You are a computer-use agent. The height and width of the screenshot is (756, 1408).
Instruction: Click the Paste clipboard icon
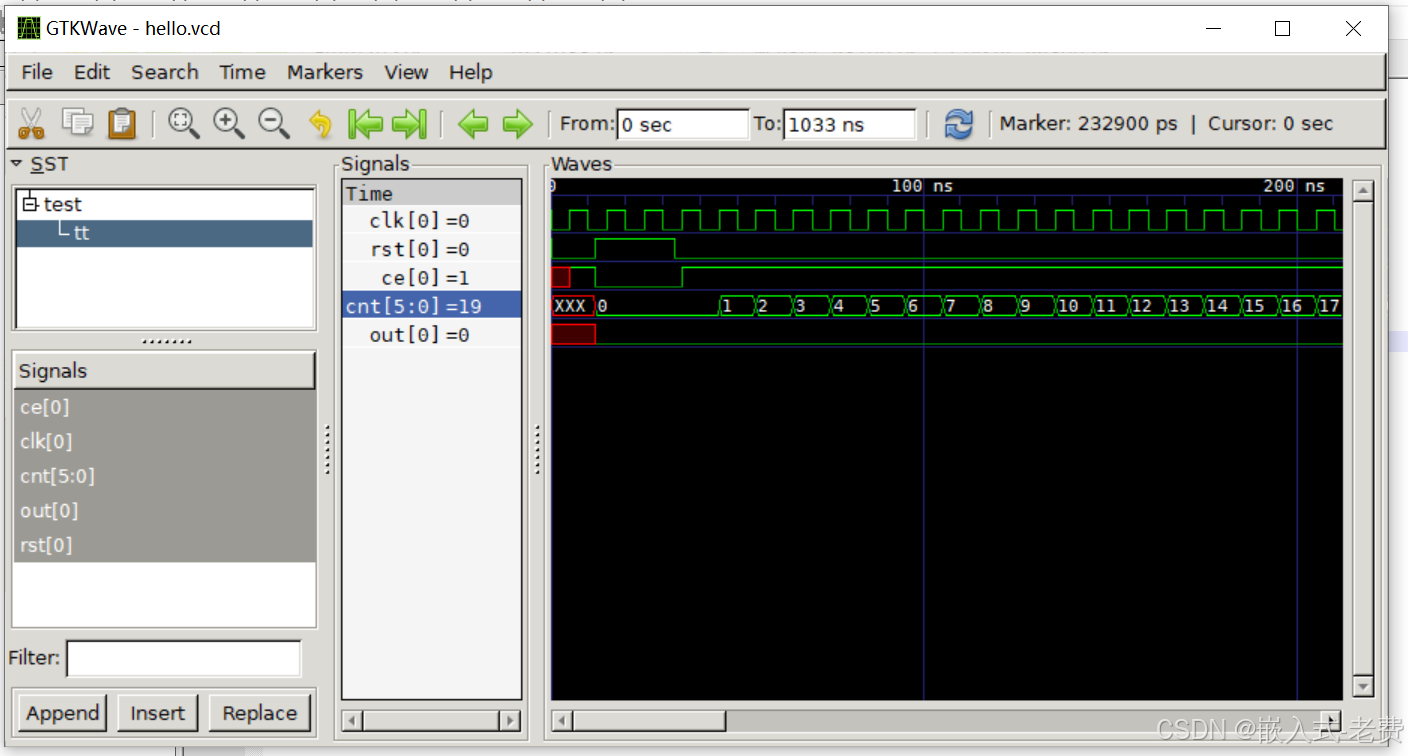tap(122, 123)
